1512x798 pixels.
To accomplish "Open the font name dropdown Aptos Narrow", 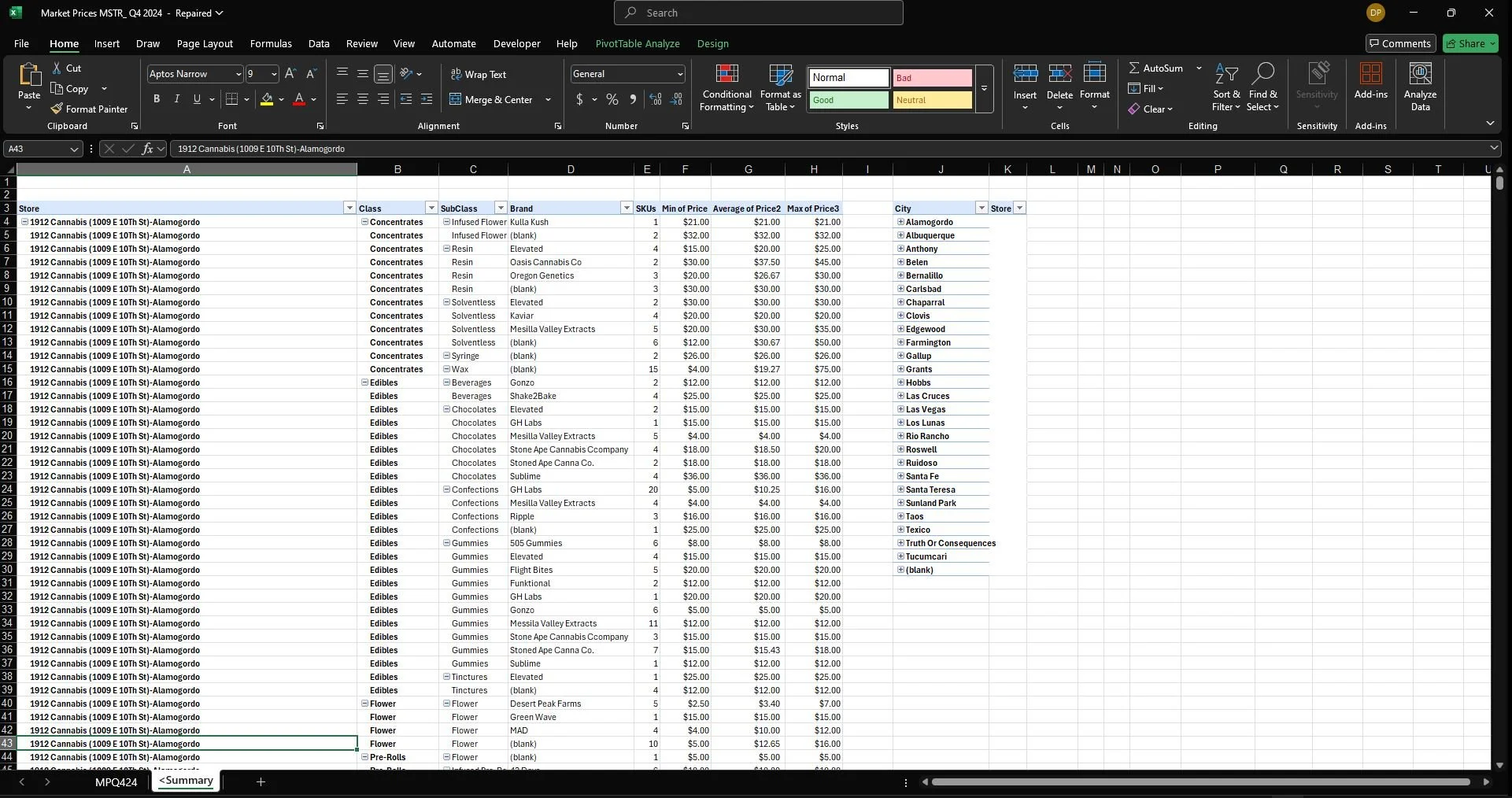I will 238,74.
